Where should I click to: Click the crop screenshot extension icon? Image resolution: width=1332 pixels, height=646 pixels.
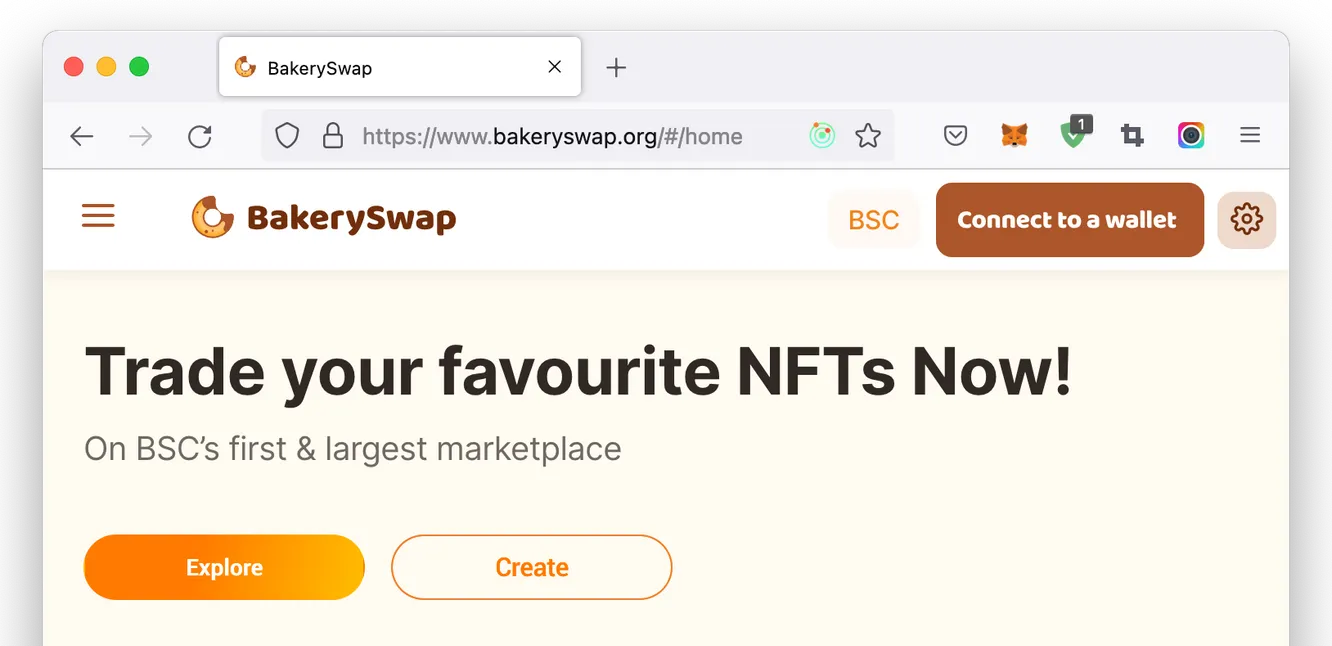tap(1132, 136)
